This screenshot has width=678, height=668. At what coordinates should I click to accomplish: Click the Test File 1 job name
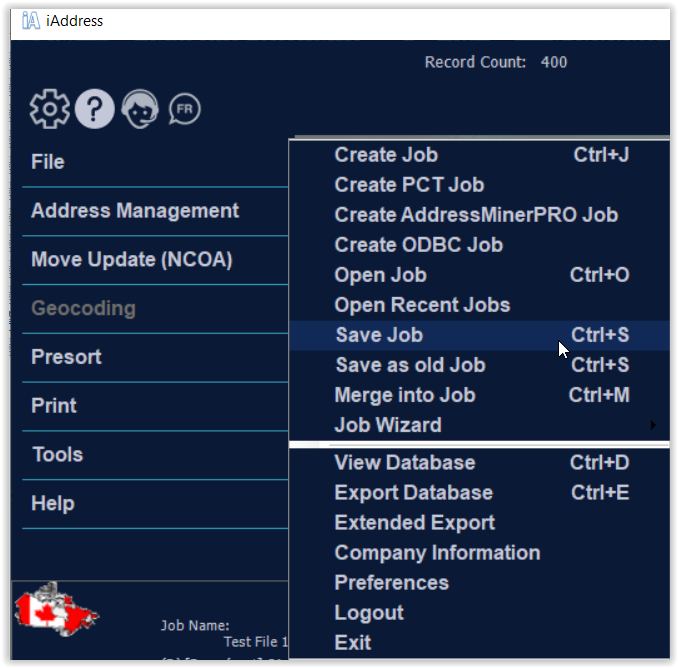click(256, 642)
